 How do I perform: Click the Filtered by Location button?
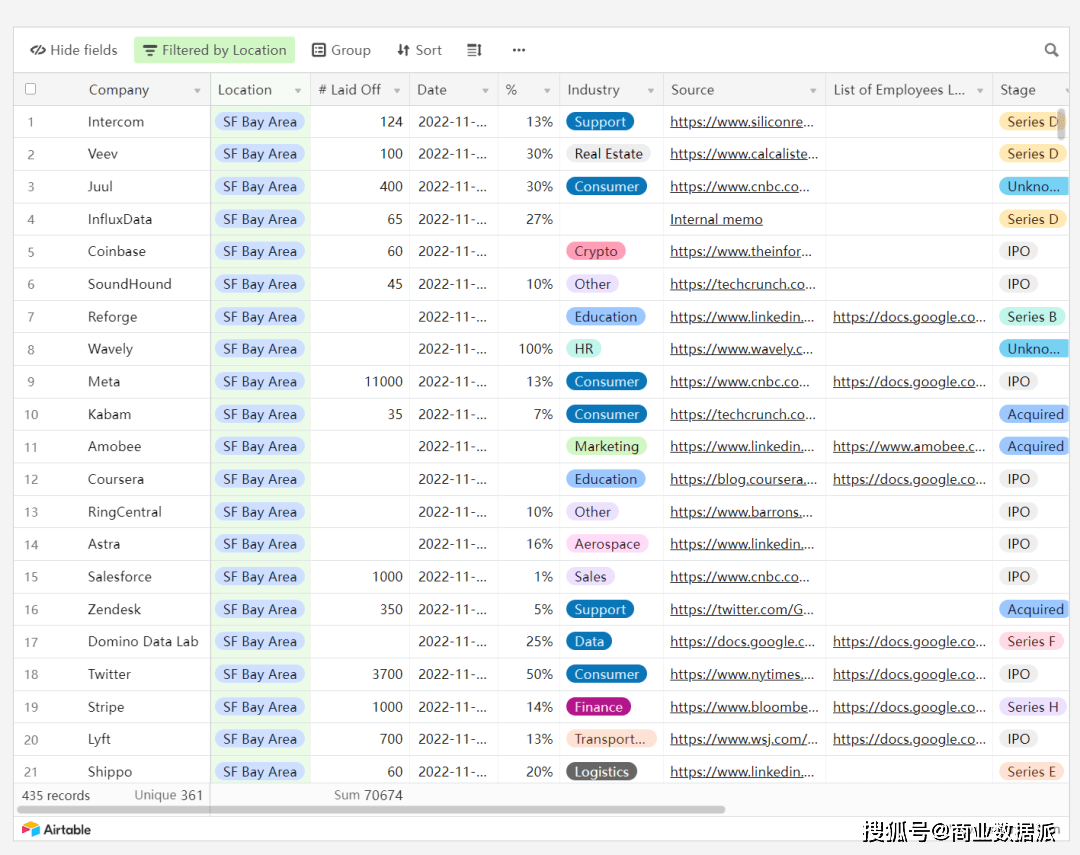214,50
